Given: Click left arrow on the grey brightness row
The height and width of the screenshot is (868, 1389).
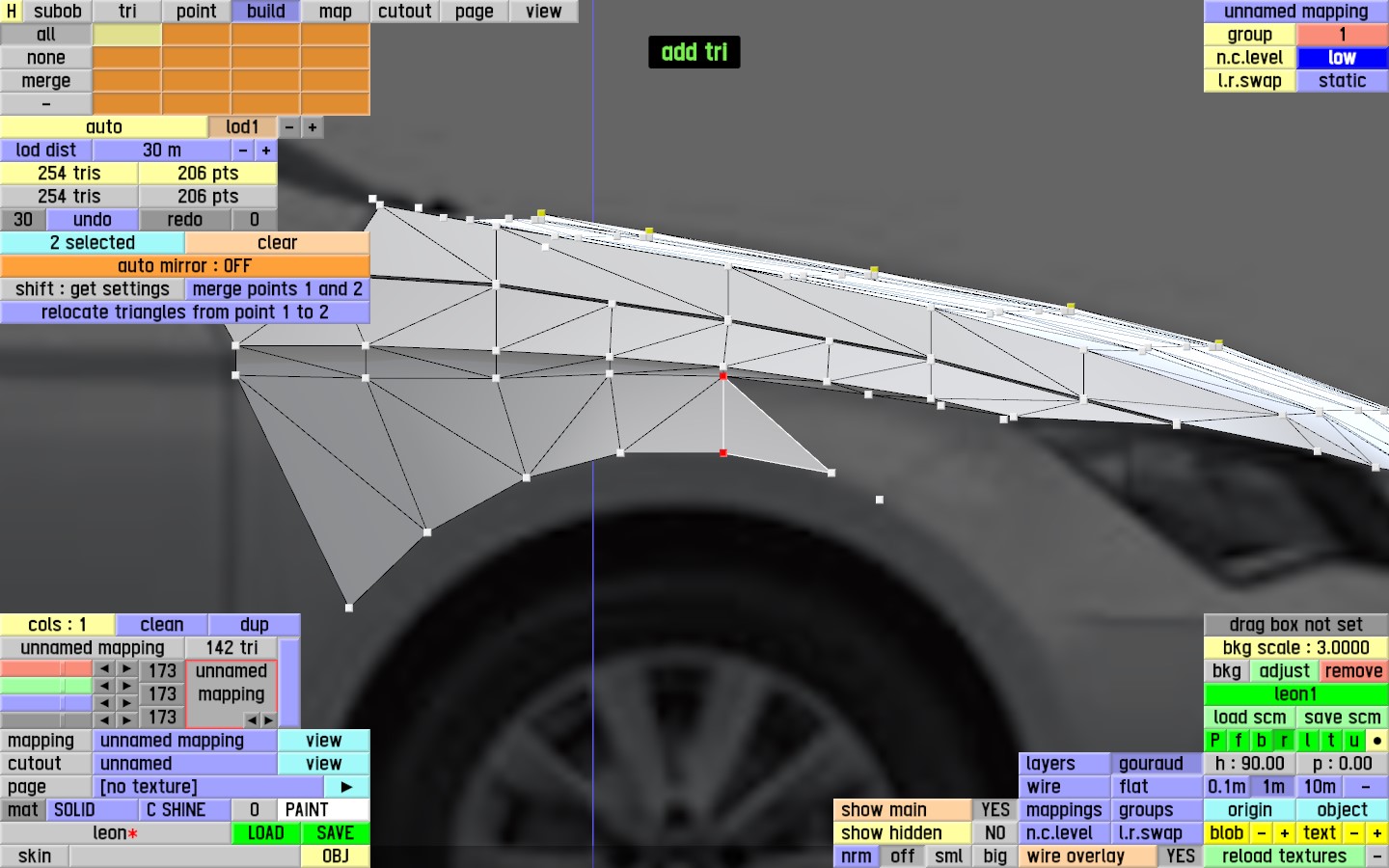Looking at the screenshot, I should (104, 720).
